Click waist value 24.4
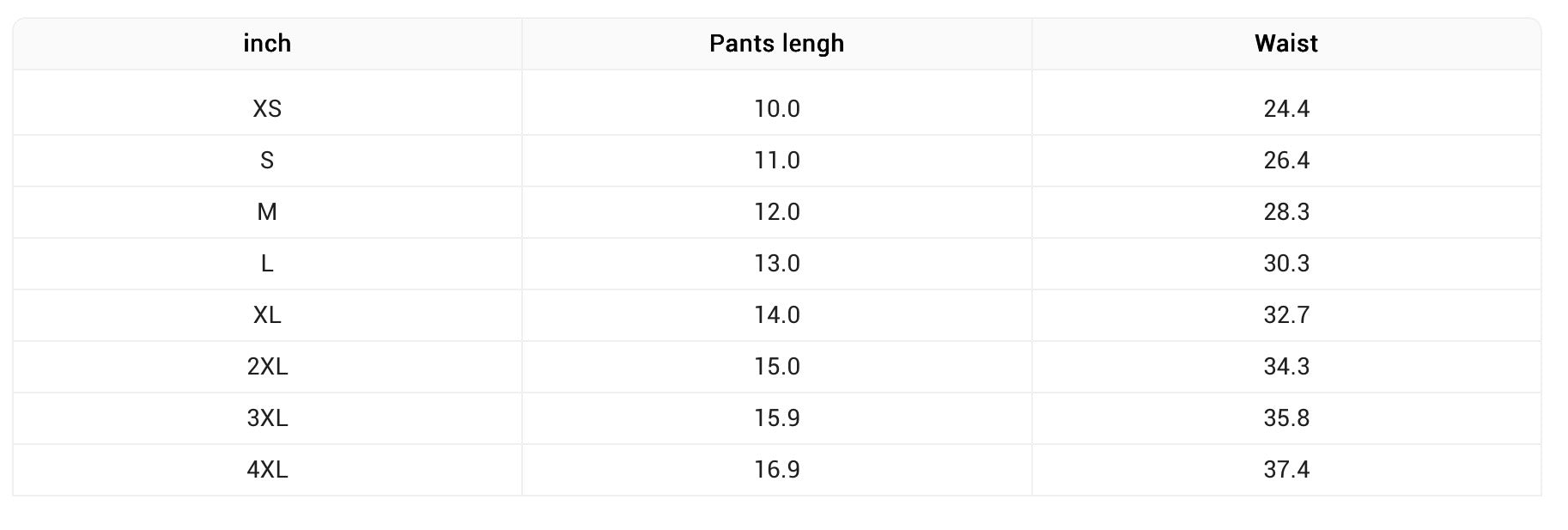The image size is (1568, 530). click(1285, 109)
